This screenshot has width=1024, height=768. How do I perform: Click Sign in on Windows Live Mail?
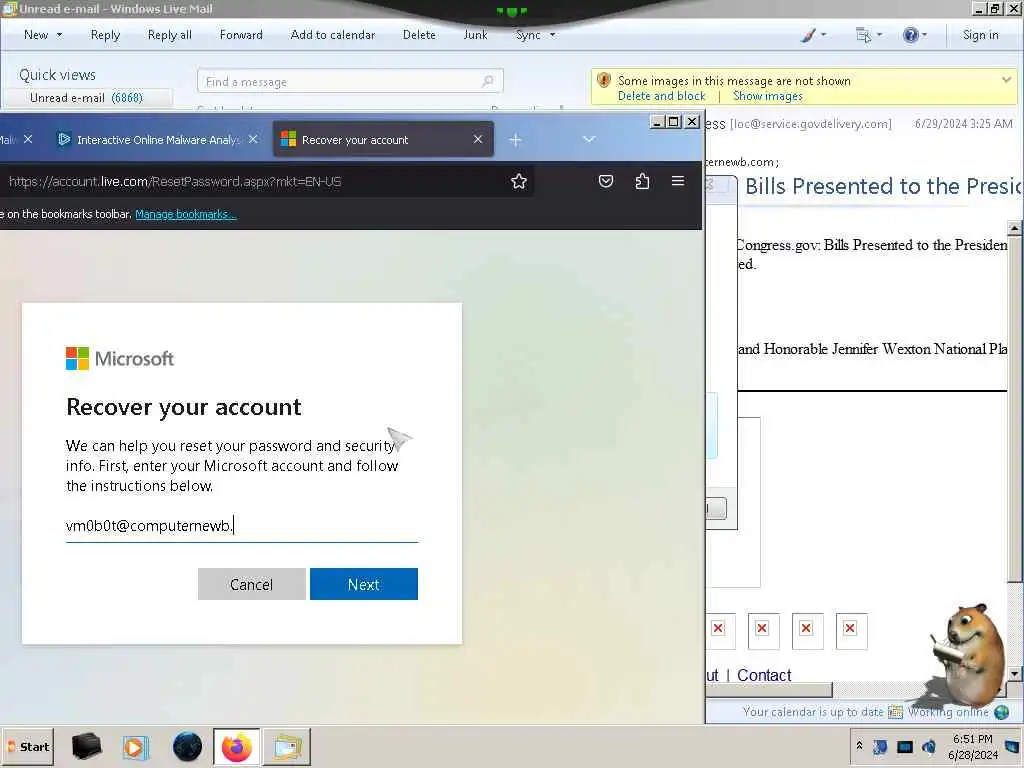(980, 35)
